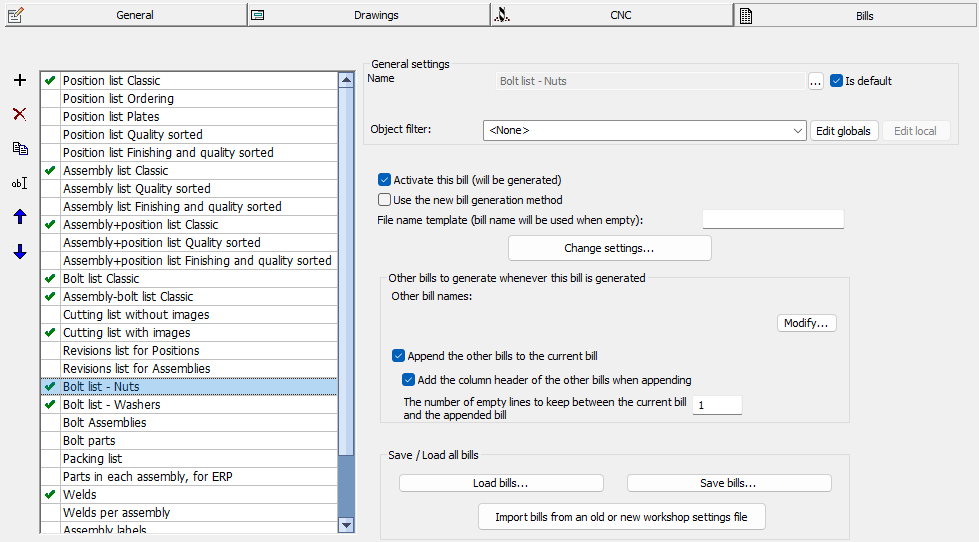
Task: Select Packing list row
Action: click(189, 458)
